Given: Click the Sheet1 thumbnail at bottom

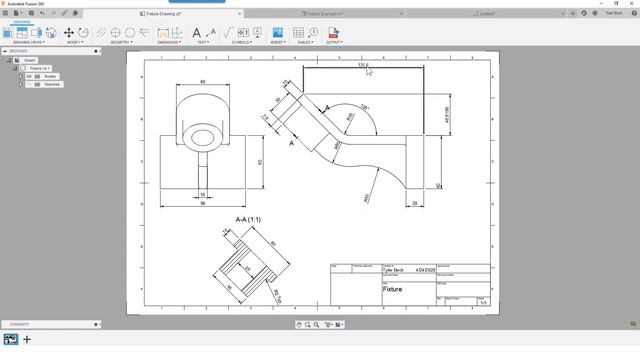Looking at the screenshot, I should pyautogui.click(x=11, y=339).
